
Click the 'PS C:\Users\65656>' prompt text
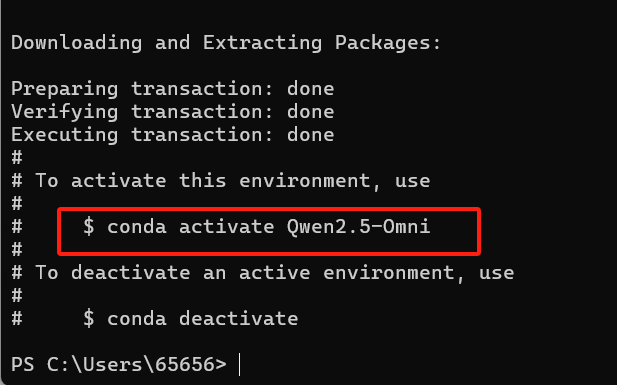coord(119,365)
